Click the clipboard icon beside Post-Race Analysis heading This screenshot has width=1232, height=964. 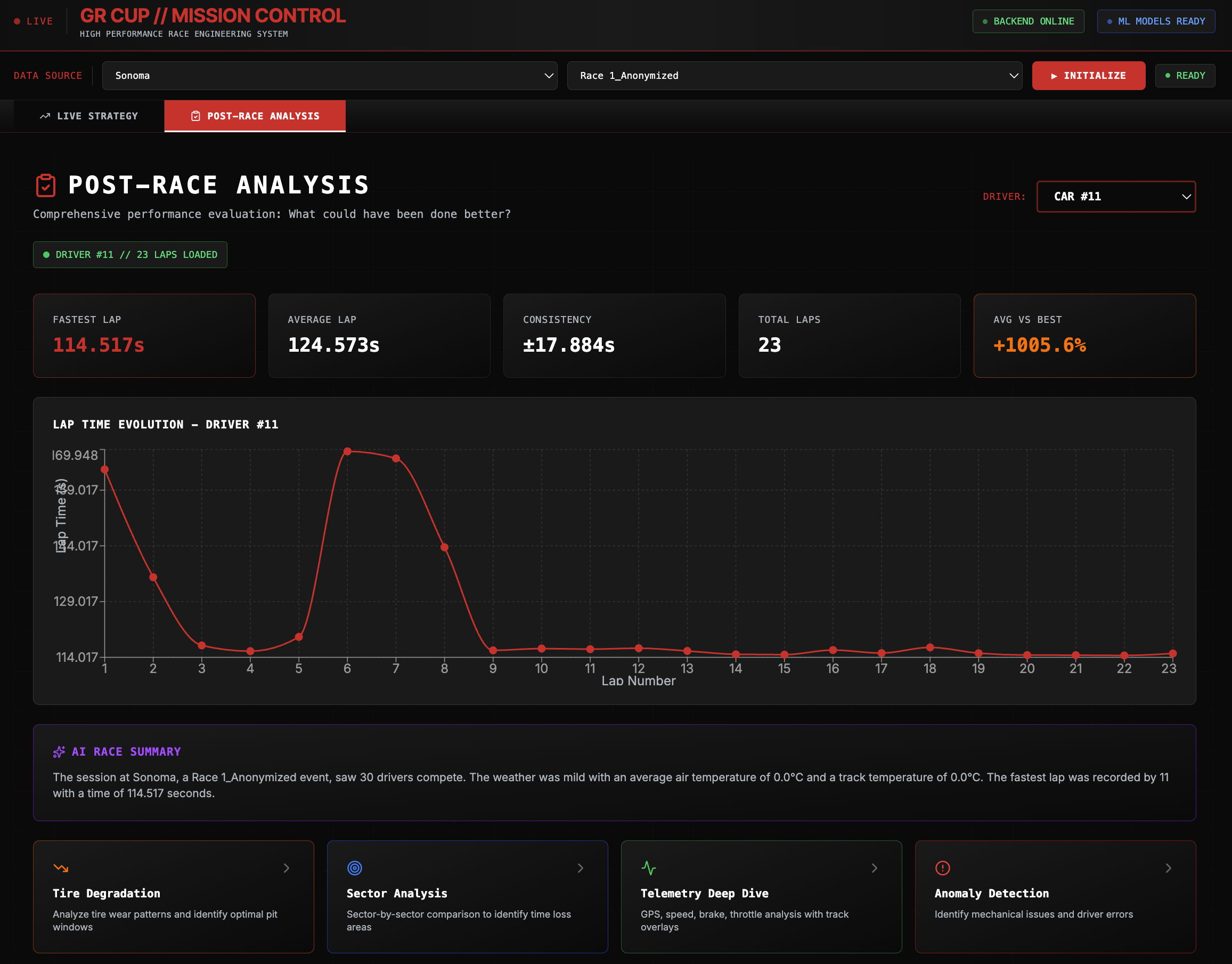point(46,185)
